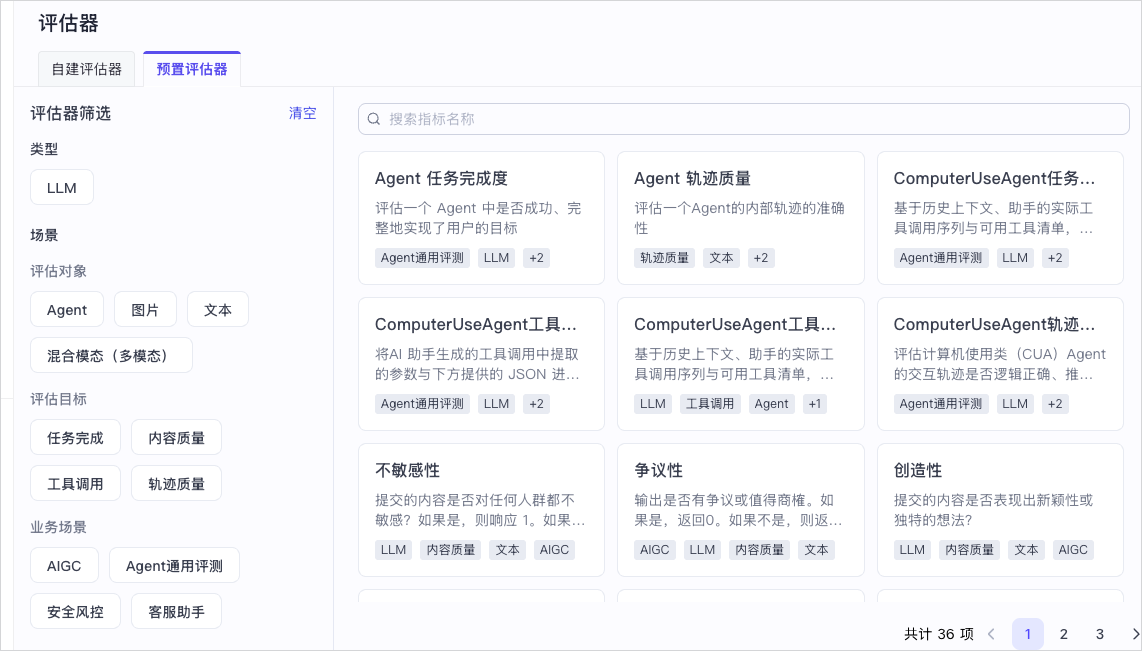Focus the 搜索指标名称 search field

744,119
